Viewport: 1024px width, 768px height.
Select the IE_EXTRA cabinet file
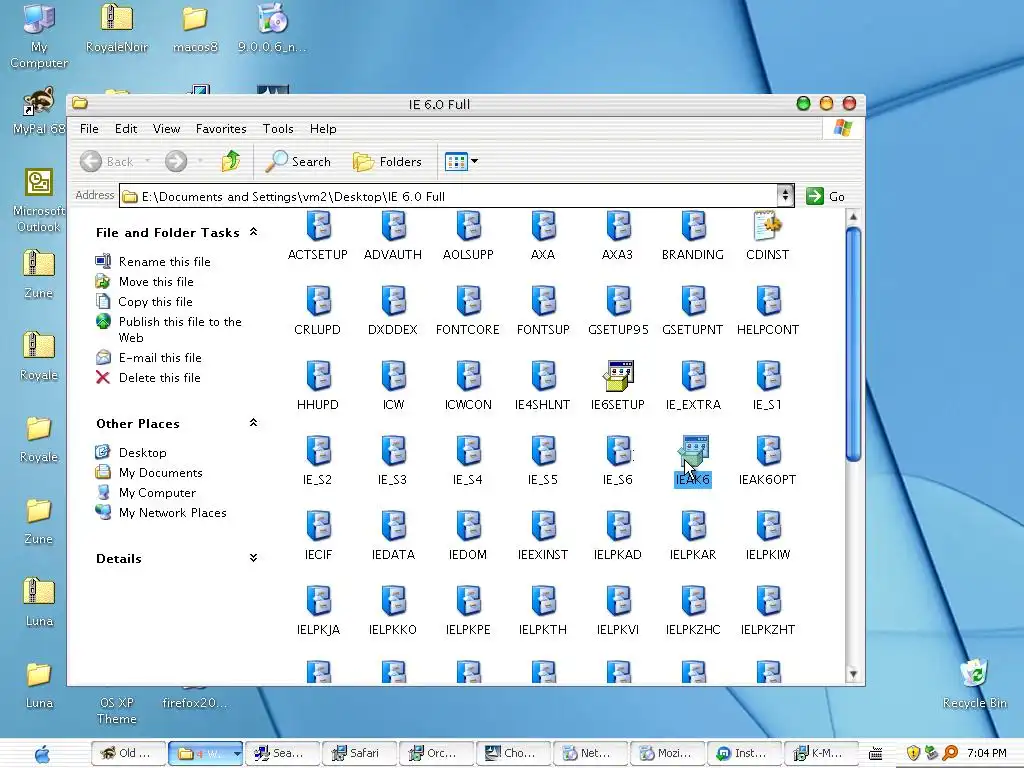tap(693, 386)
